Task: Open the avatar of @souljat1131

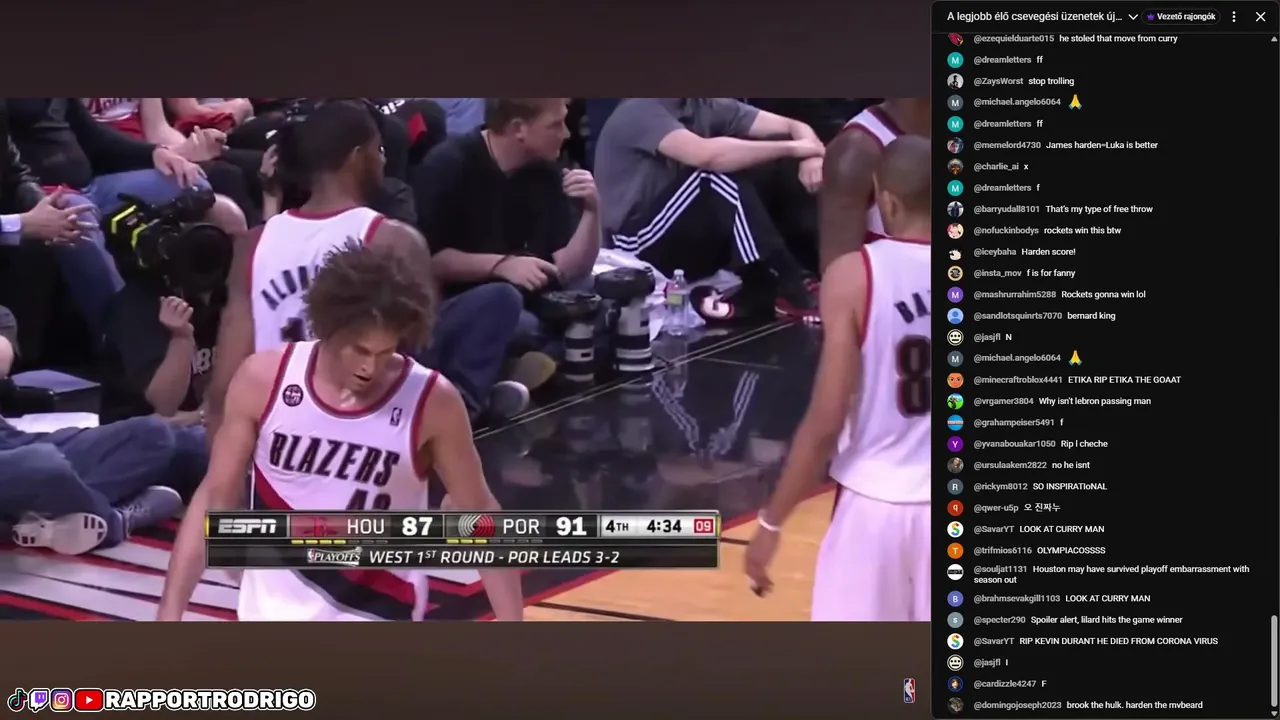Action: pos(955,572)
